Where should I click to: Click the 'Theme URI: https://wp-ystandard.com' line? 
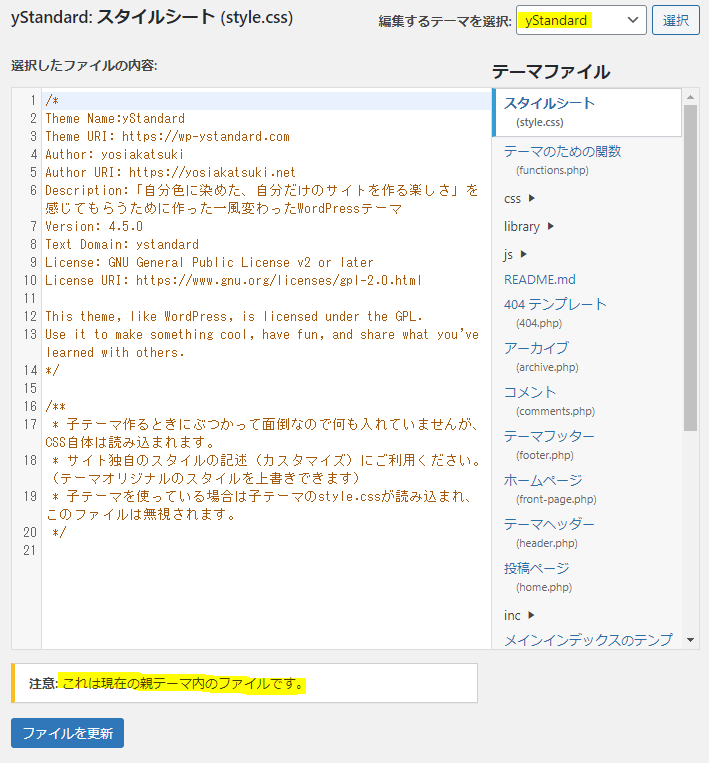click(x=167, y=136)
